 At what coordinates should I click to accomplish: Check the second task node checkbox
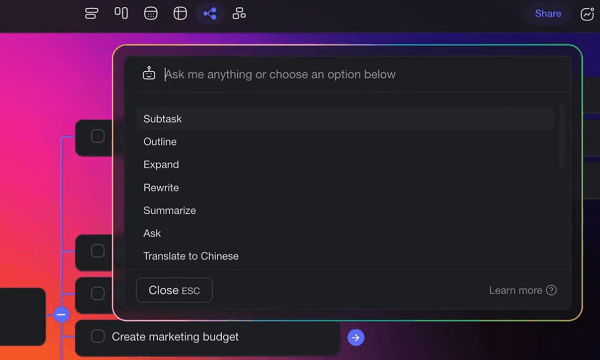coord(98,251)
